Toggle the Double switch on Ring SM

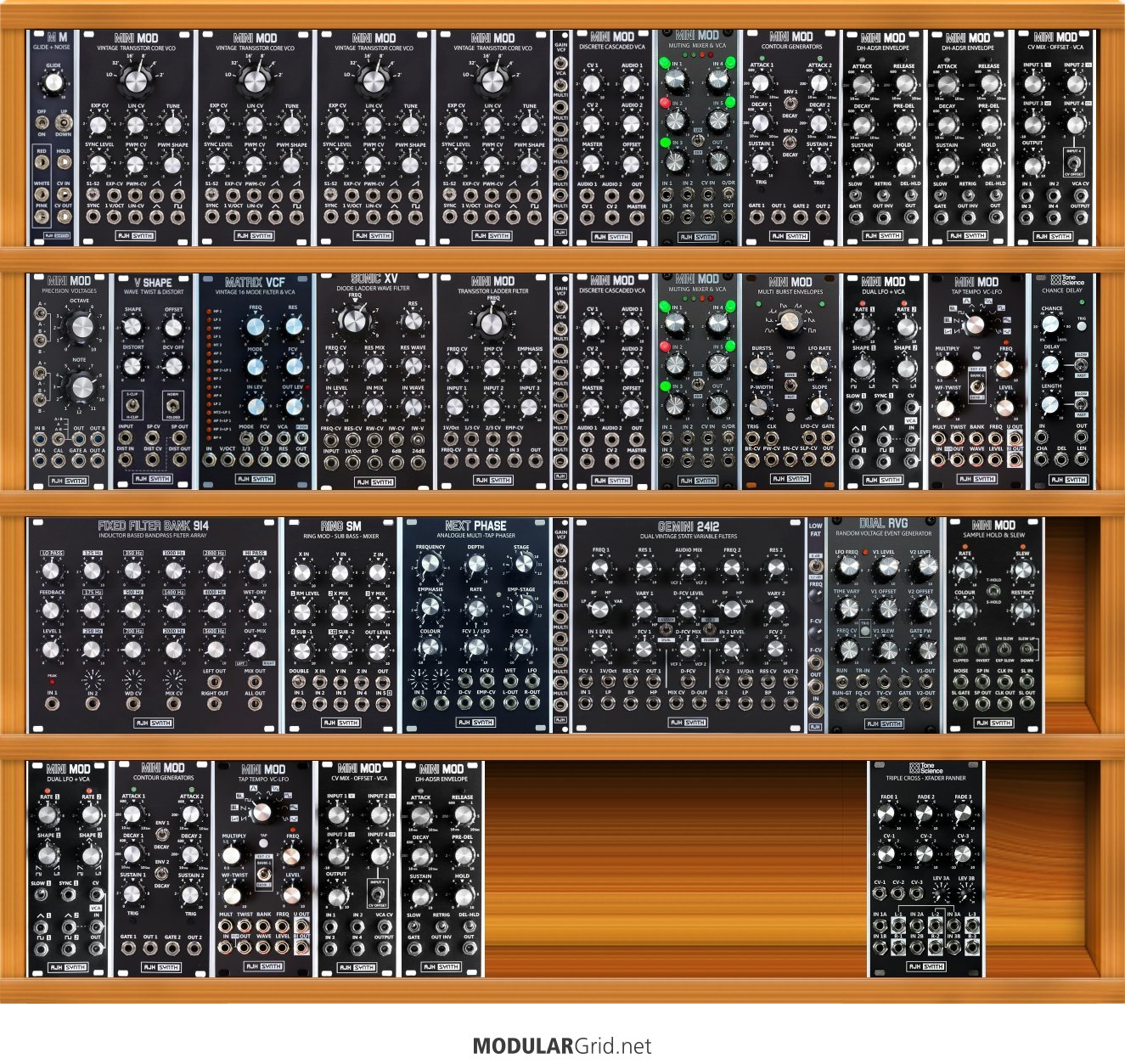click(x=299, y=682)
